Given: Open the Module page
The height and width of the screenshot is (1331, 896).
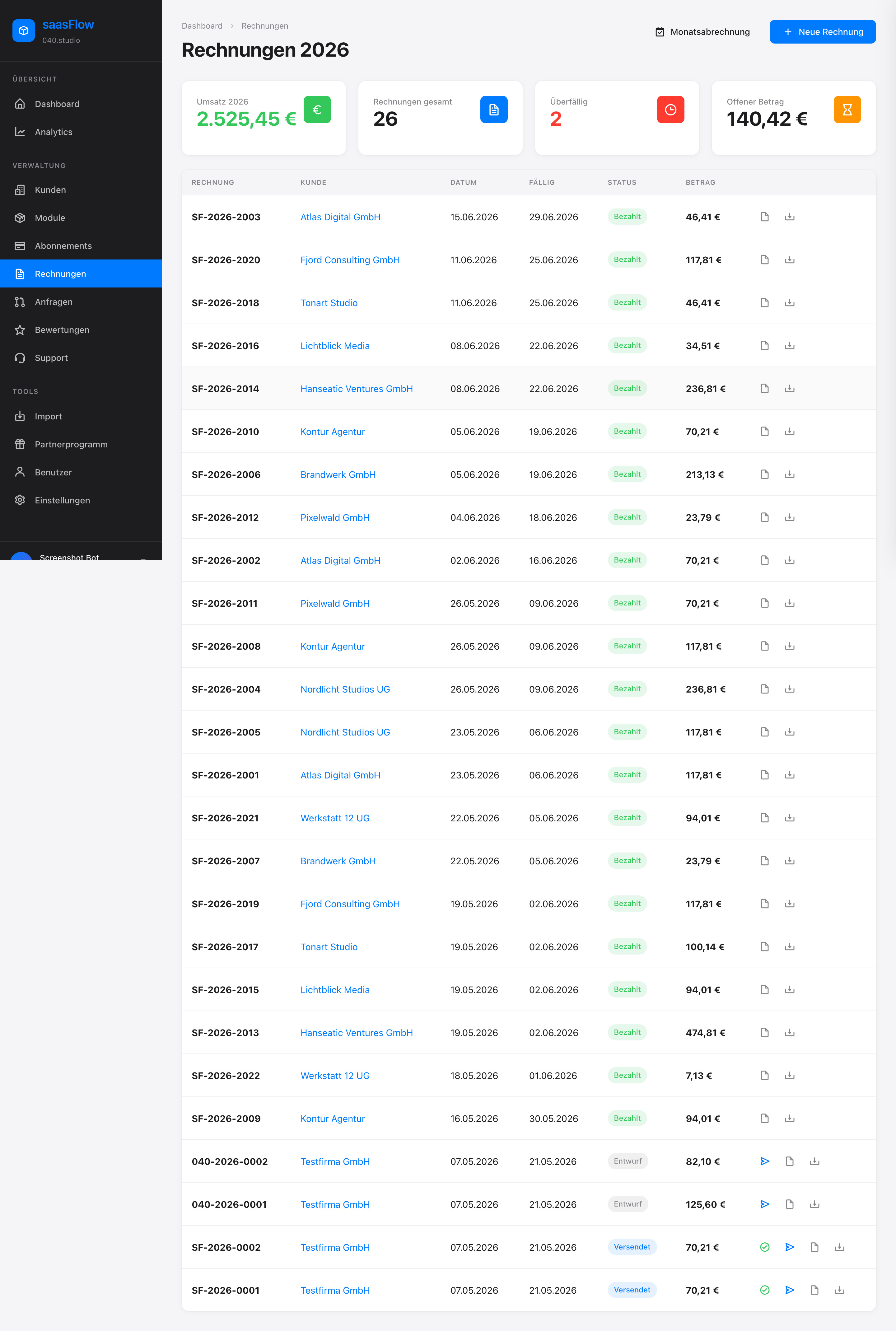Looking at the screenshot, I should pos(81,218).
